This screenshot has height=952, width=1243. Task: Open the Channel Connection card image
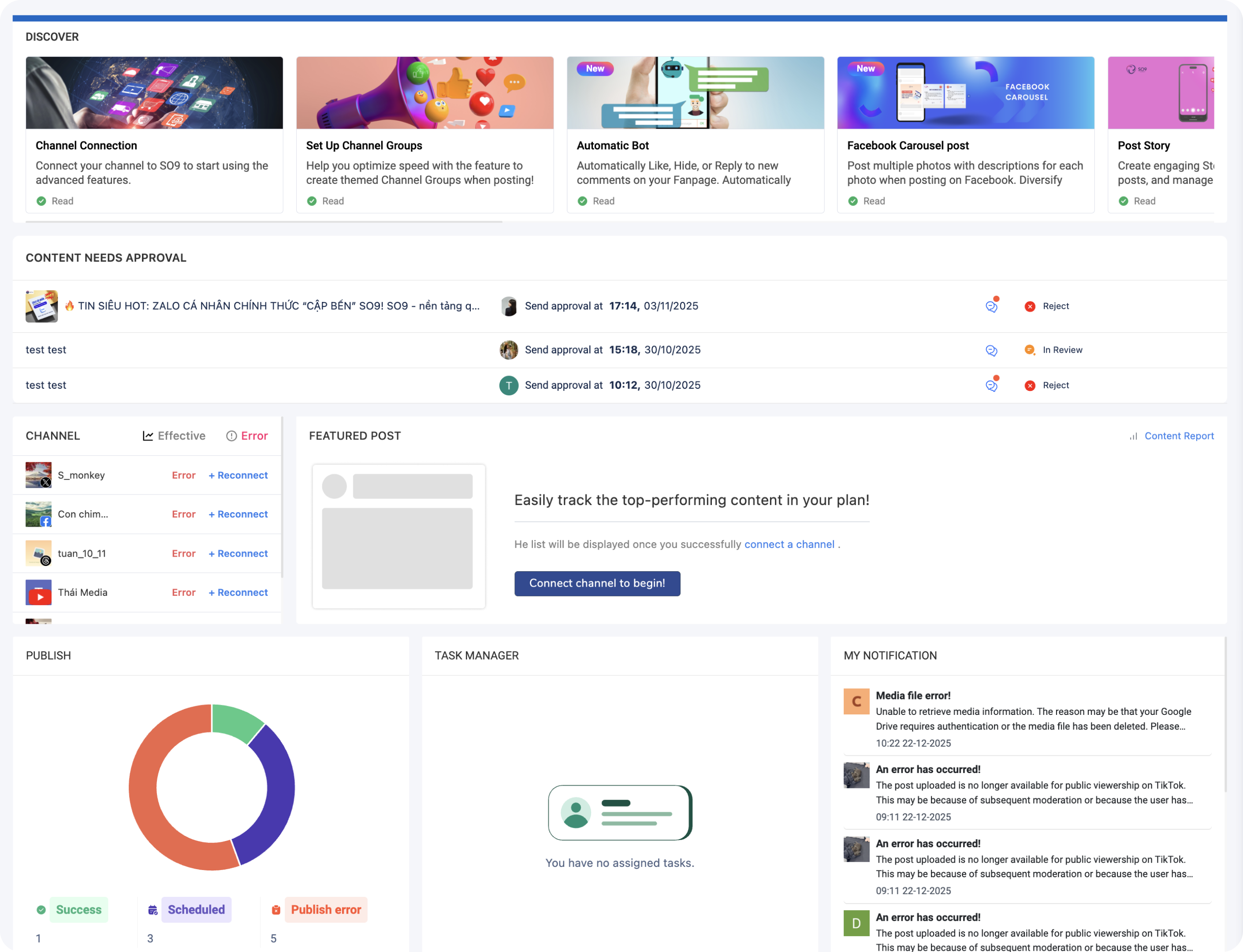point(154,93)
